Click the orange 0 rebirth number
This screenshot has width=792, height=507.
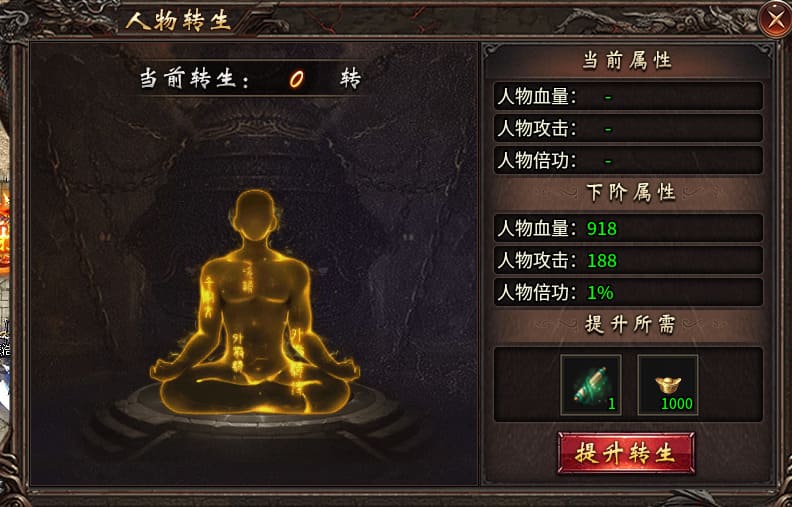click(296, 80)
